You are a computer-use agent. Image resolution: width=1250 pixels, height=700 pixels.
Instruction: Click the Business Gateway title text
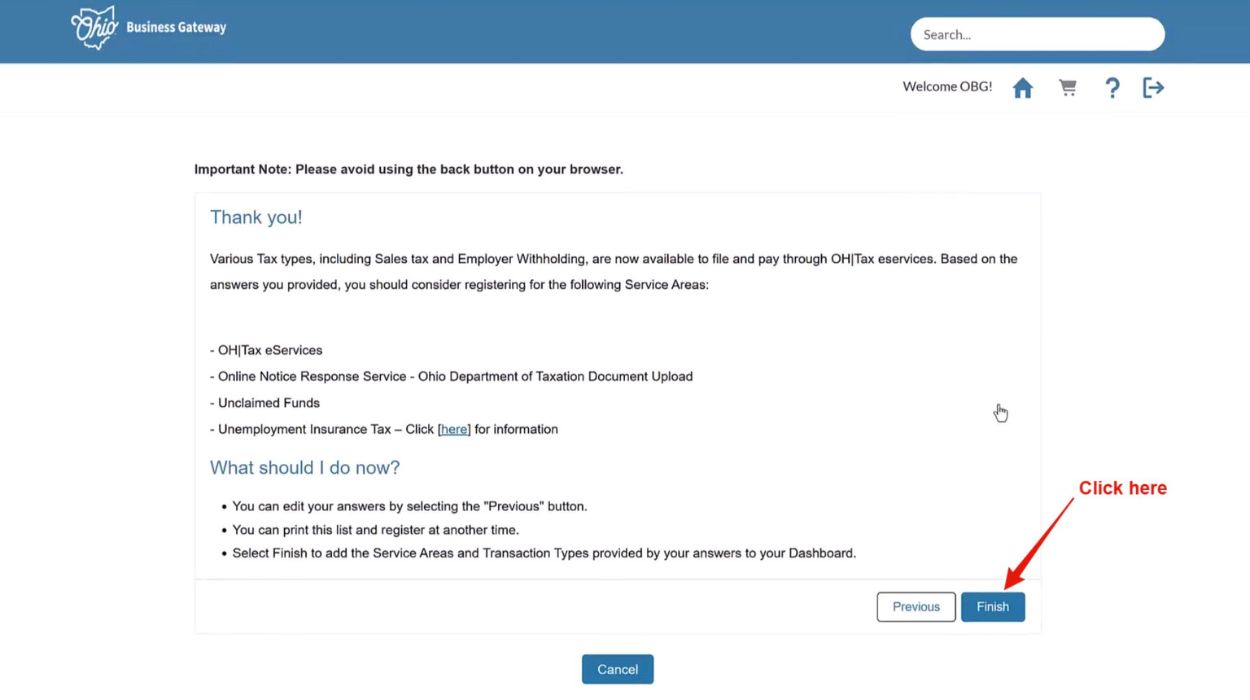click(x=176, y=28)
